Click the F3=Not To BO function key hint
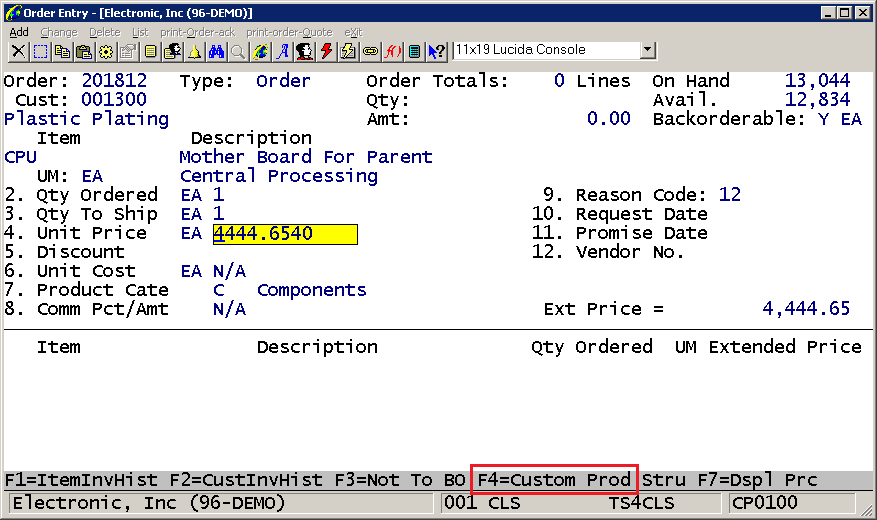 pyautogui.click(x=400, y=480)
